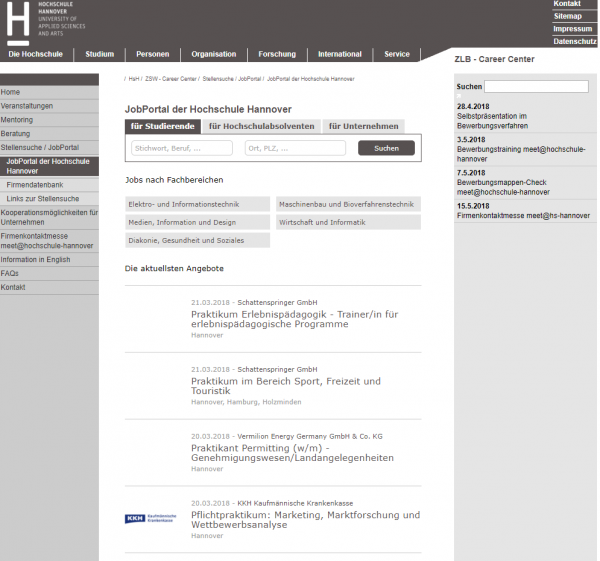Open Praktikum im Bereich Sport, Freizeit offer

286,386
